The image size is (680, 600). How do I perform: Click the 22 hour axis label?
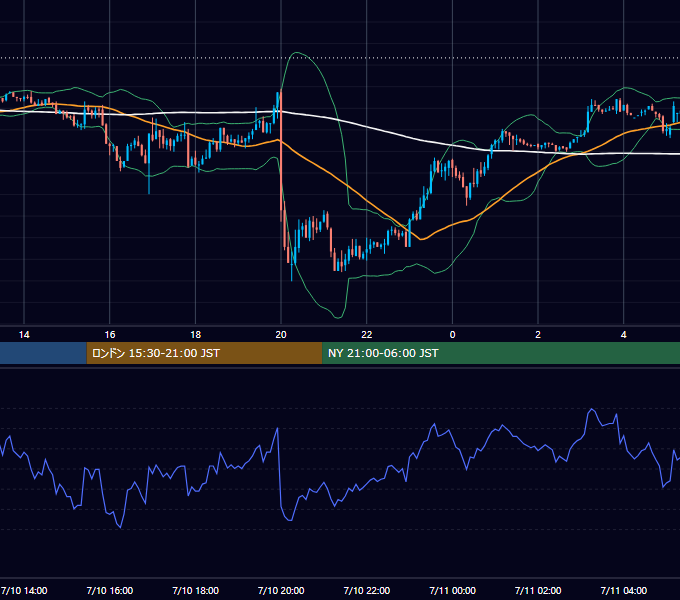tap(367, 335)
